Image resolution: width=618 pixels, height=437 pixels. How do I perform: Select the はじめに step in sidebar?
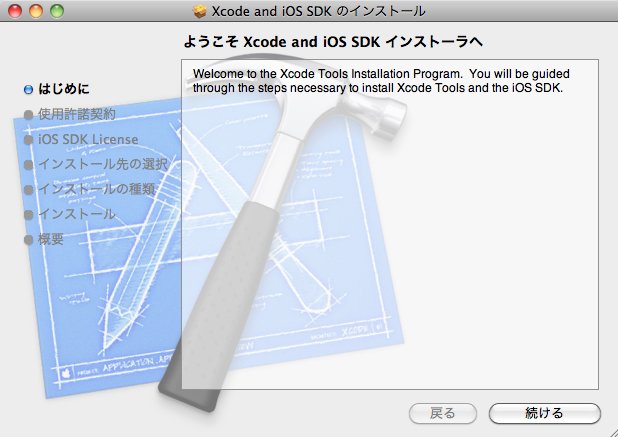coord(64,89)
